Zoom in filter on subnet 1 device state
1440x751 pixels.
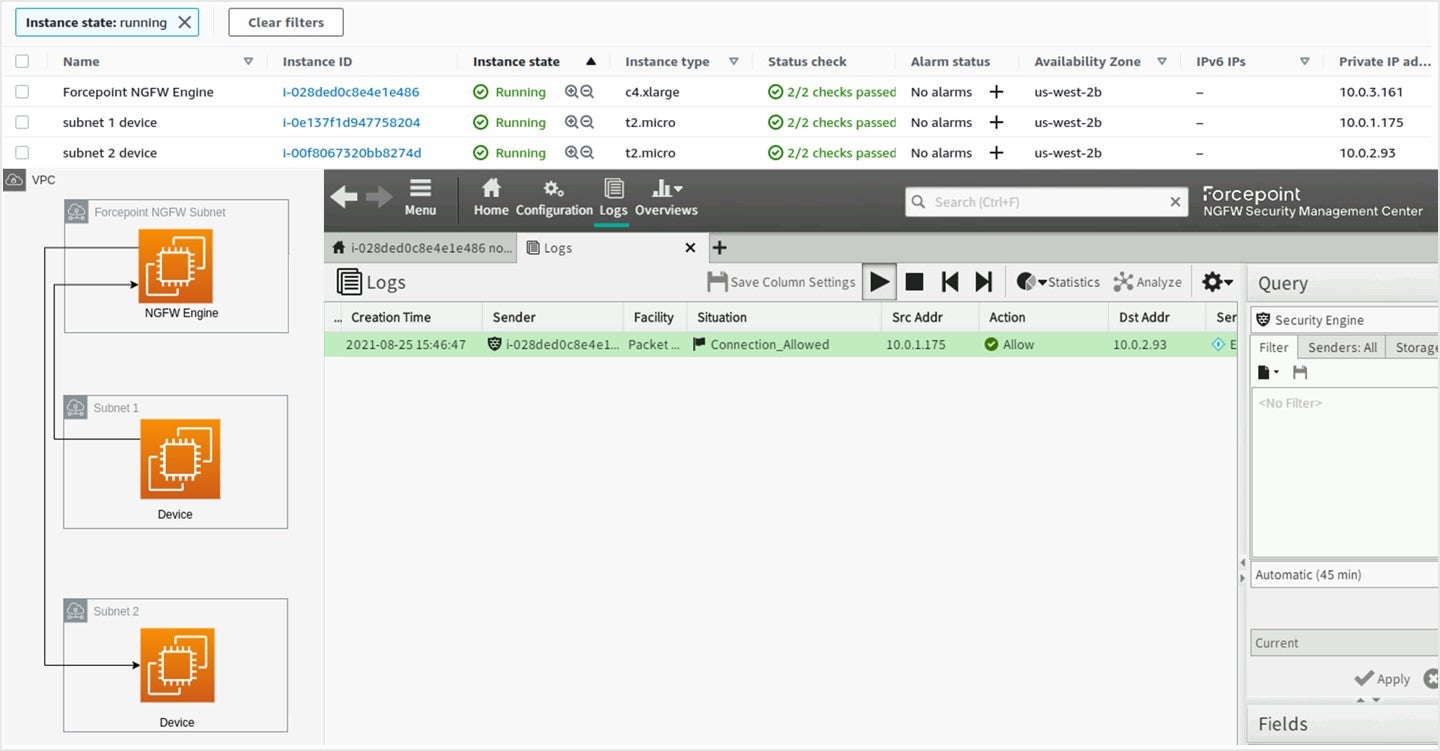pyautogui.click(x=571, y=122)
